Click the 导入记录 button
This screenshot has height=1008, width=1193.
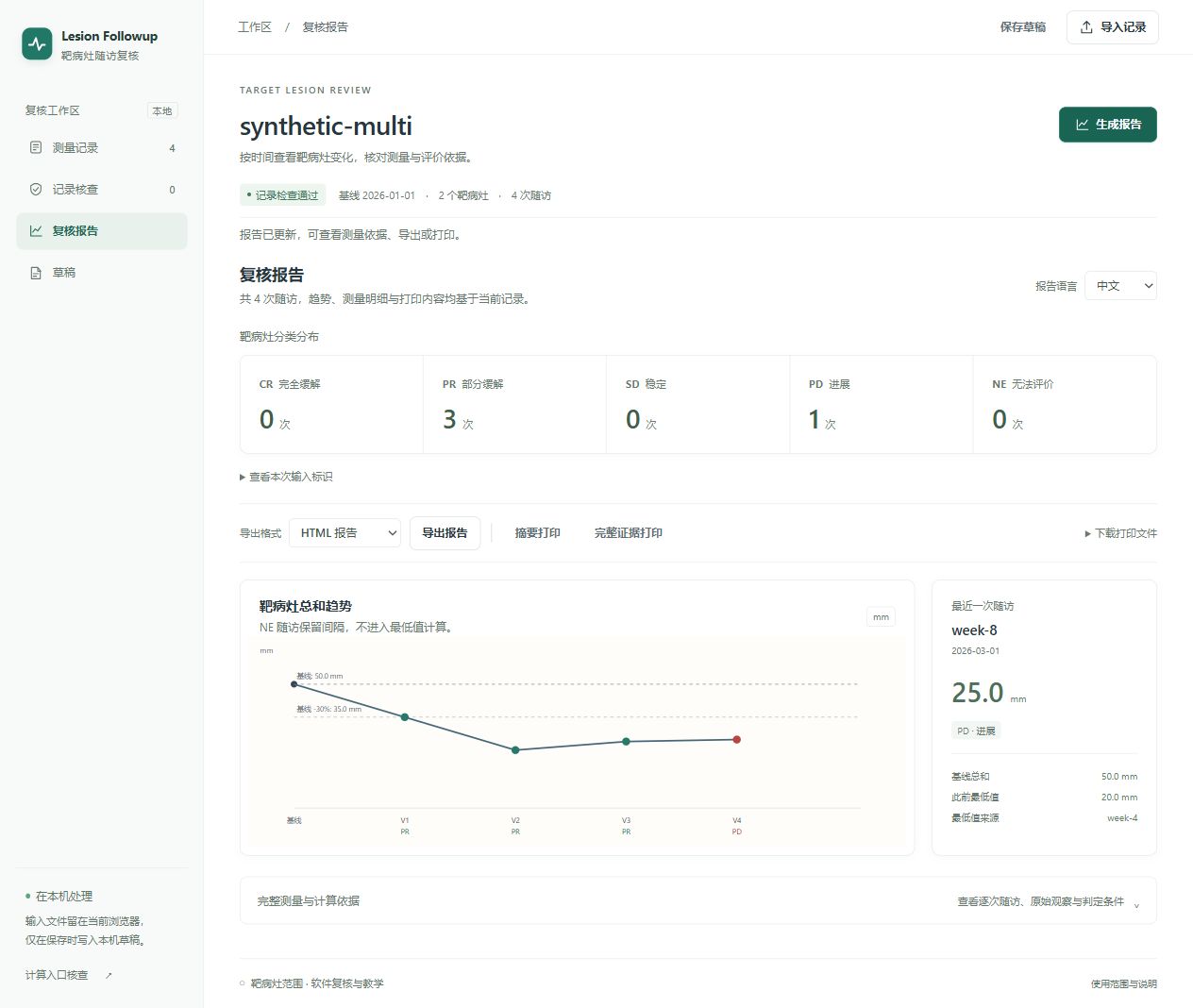[x=1113, y=27]
